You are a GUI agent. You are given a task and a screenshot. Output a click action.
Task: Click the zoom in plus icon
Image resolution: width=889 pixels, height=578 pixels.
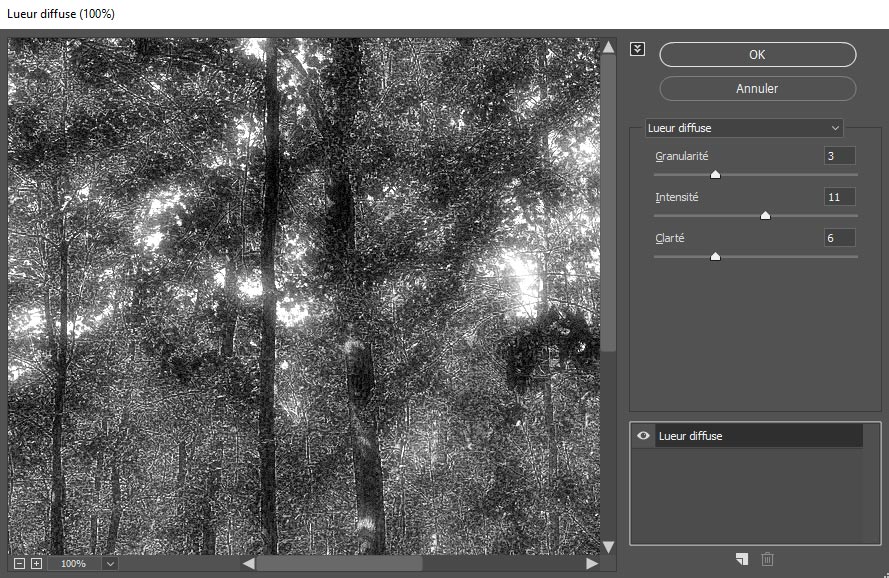coord(36,564)
